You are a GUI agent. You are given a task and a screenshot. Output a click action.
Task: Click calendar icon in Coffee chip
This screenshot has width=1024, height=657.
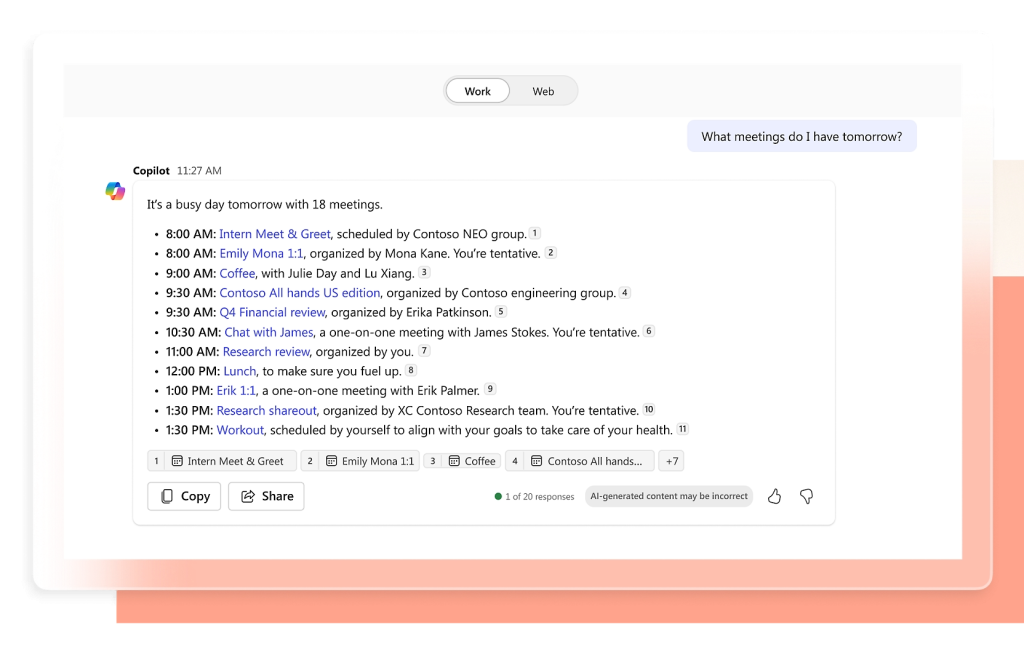coord(454,461)
